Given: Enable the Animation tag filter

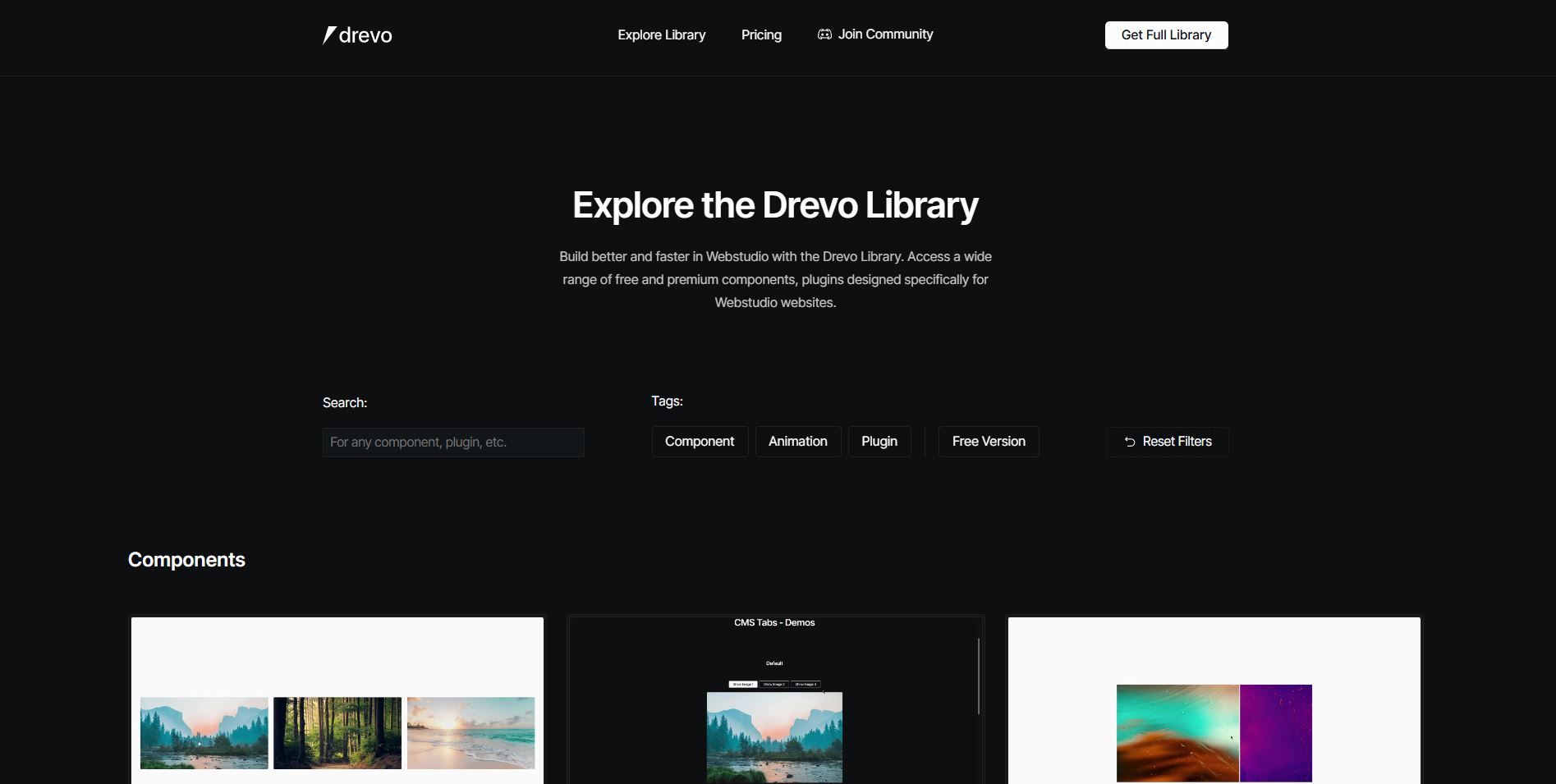Looking at the screenshot, I should 797,441.
